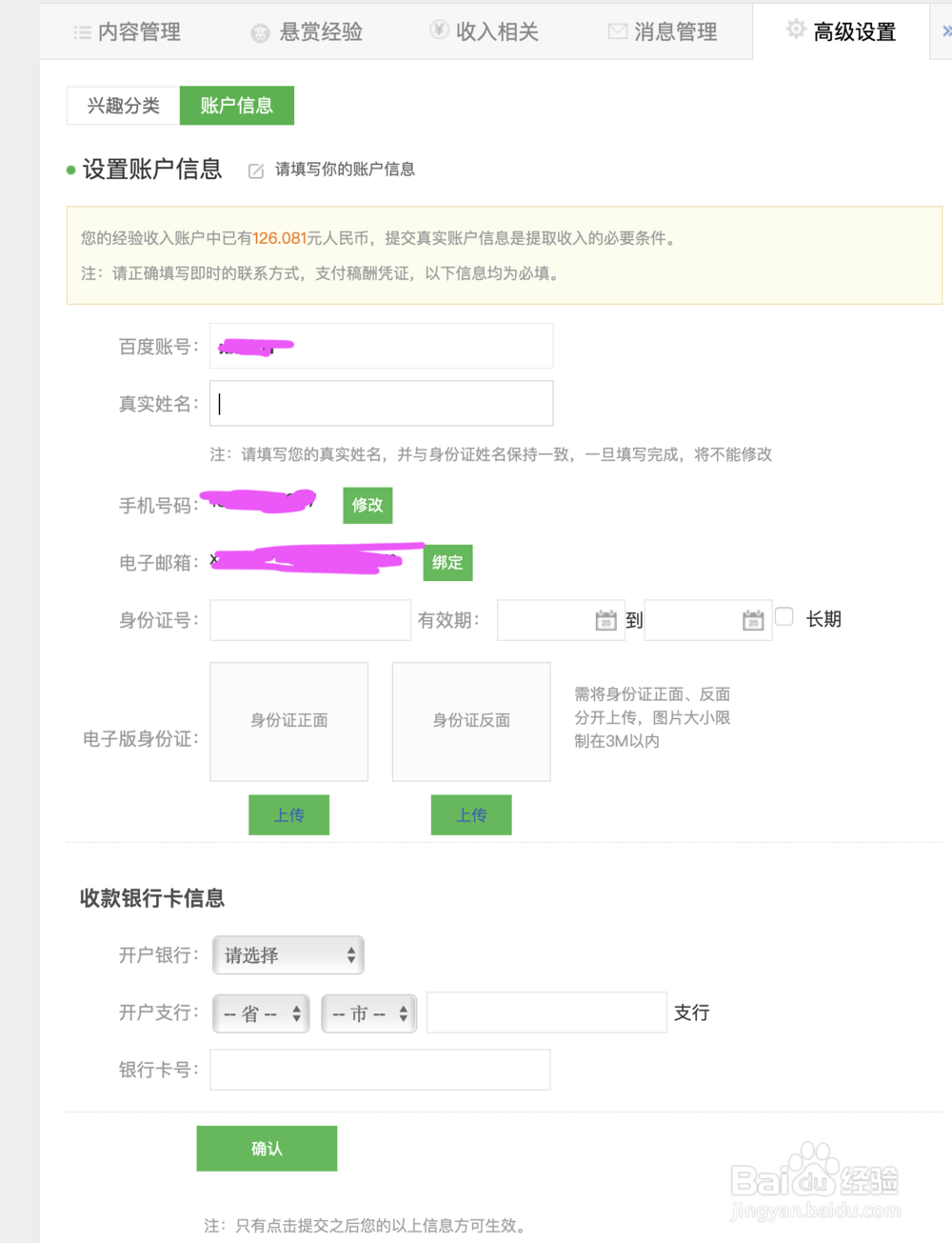Click the envelope icon for 消息管理
This screenshot has height=1243, width=952.
click(618, 32)
